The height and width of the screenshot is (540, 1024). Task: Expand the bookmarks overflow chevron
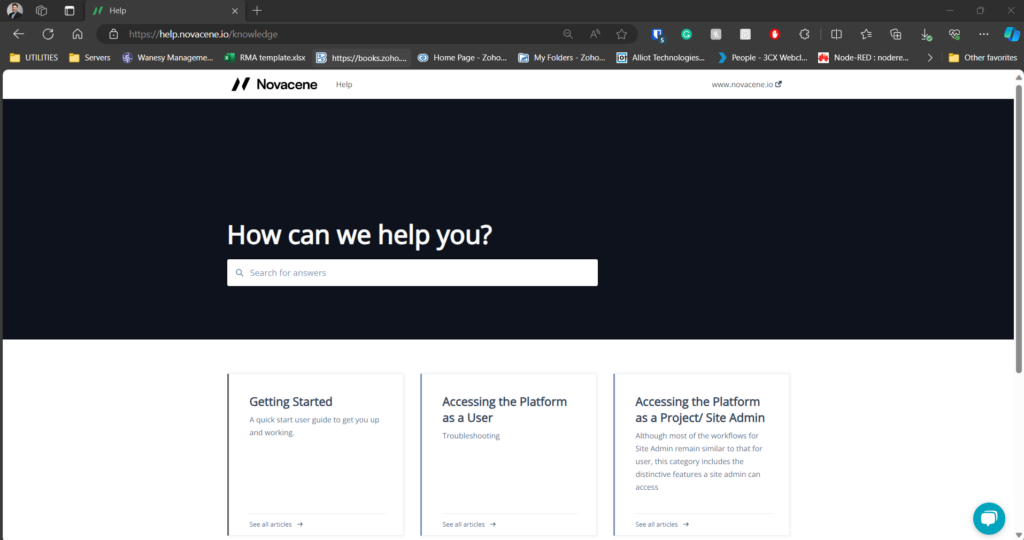(930, 58)
